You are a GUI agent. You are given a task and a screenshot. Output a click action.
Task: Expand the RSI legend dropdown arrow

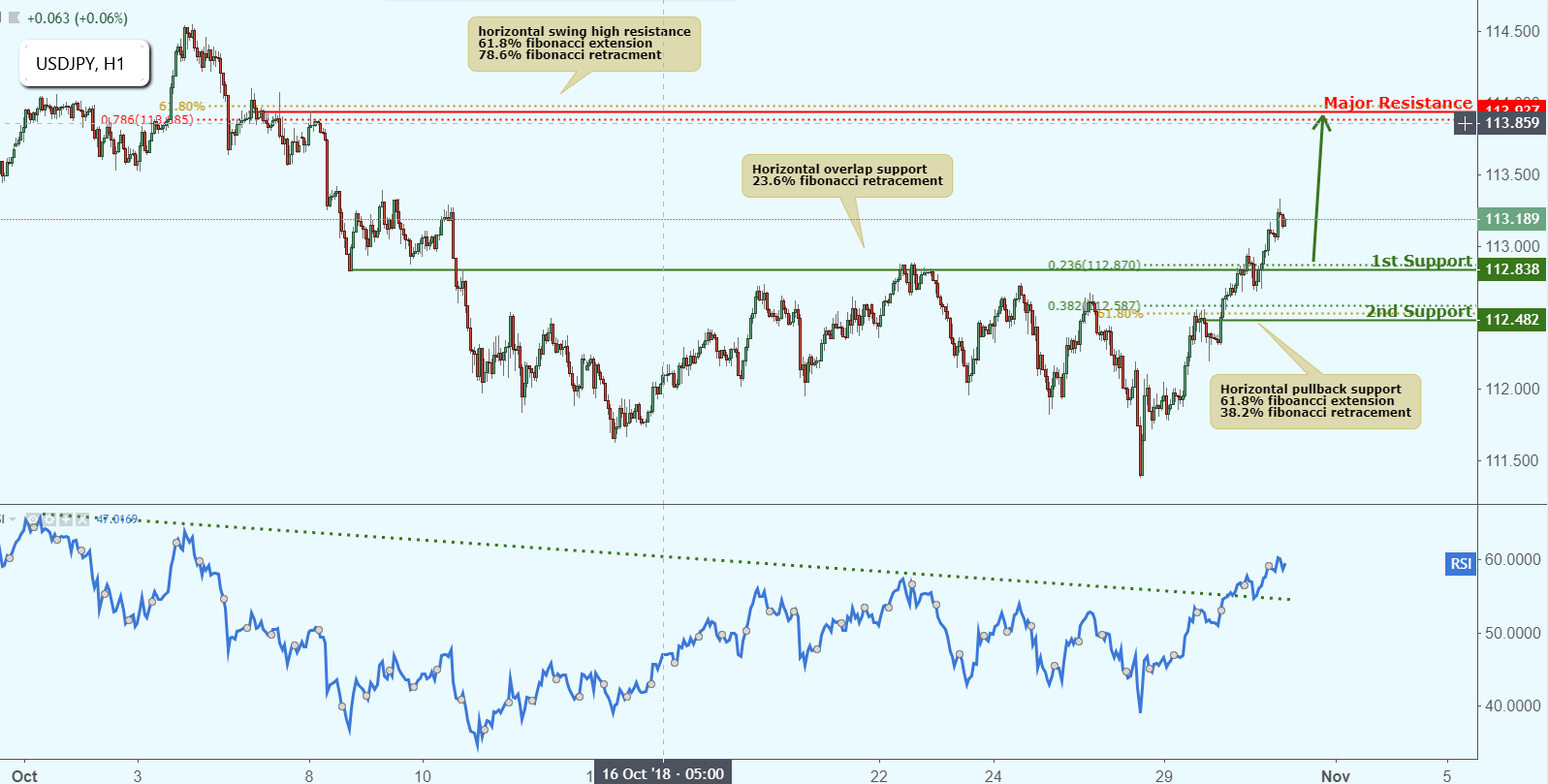(x=13, y=519)
